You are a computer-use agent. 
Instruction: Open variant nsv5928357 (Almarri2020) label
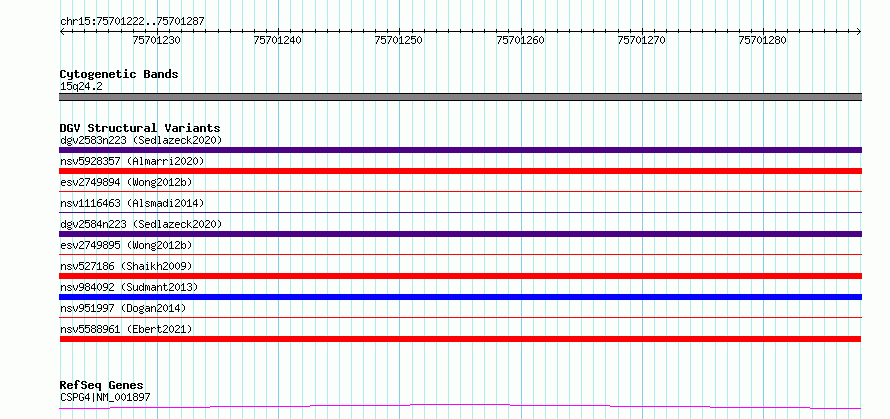pos(132,161)
